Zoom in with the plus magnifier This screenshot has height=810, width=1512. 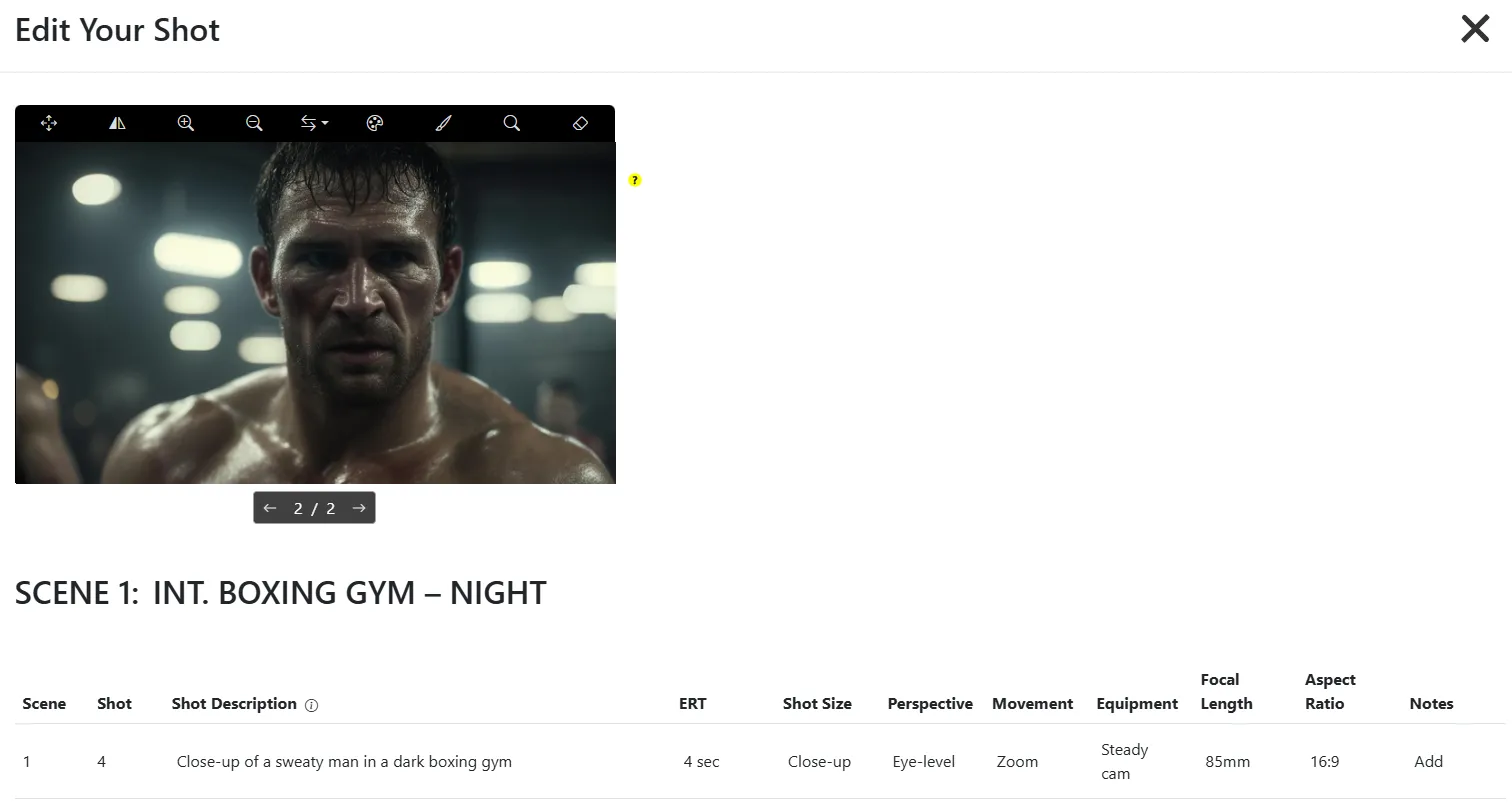(185, 123)
